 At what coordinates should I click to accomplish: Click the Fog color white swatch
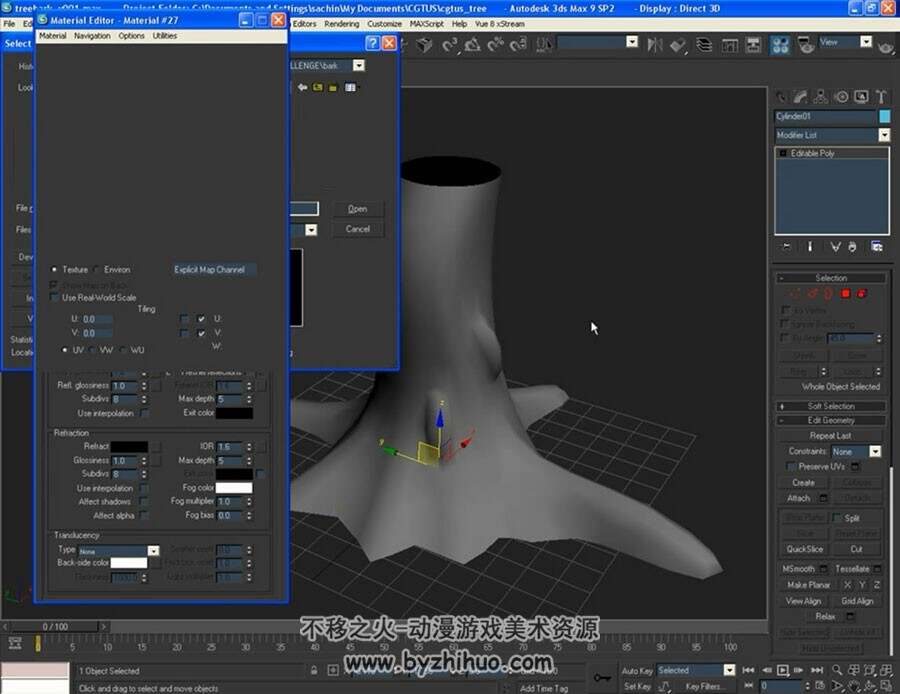[x=234, y=487]
